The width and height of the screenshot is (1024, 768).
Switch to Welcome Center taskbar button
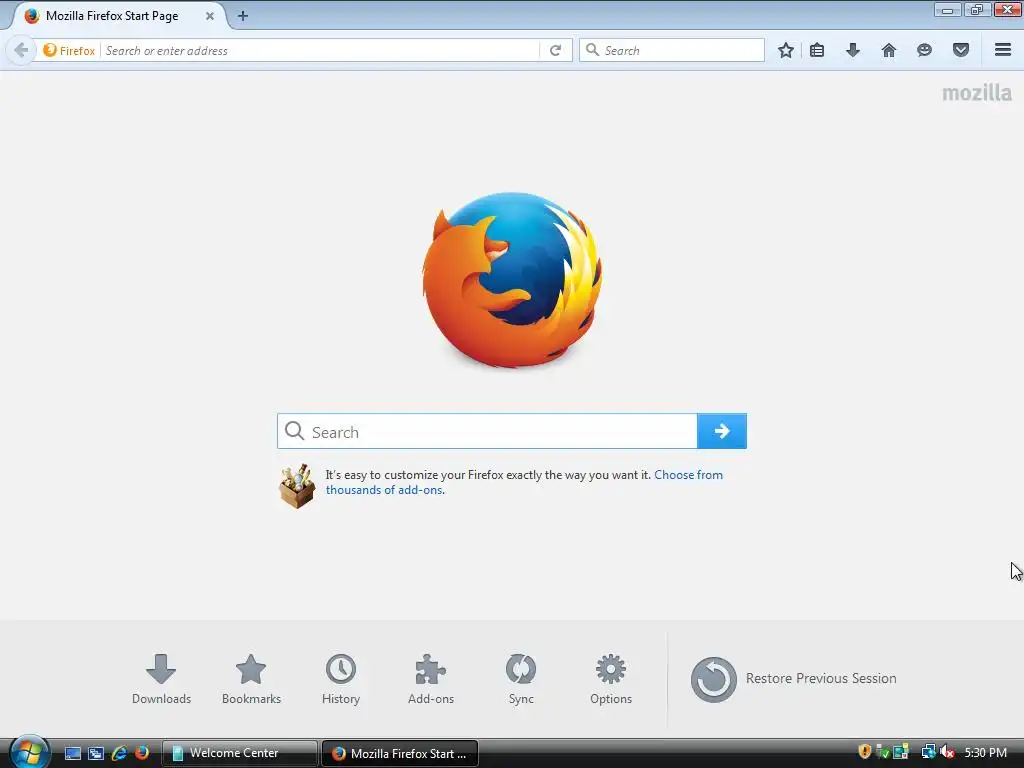click(x=240, y=753)
